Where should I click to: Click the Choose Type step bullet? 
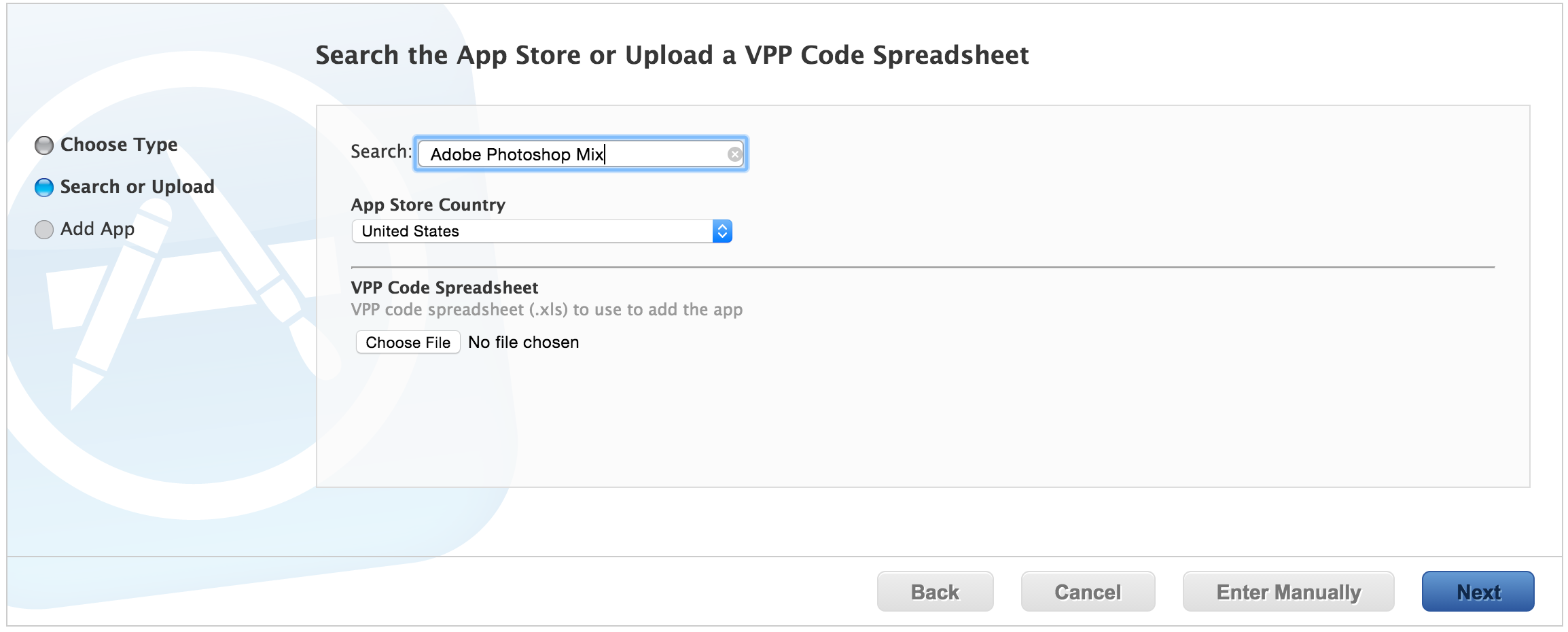coord(44,145)
